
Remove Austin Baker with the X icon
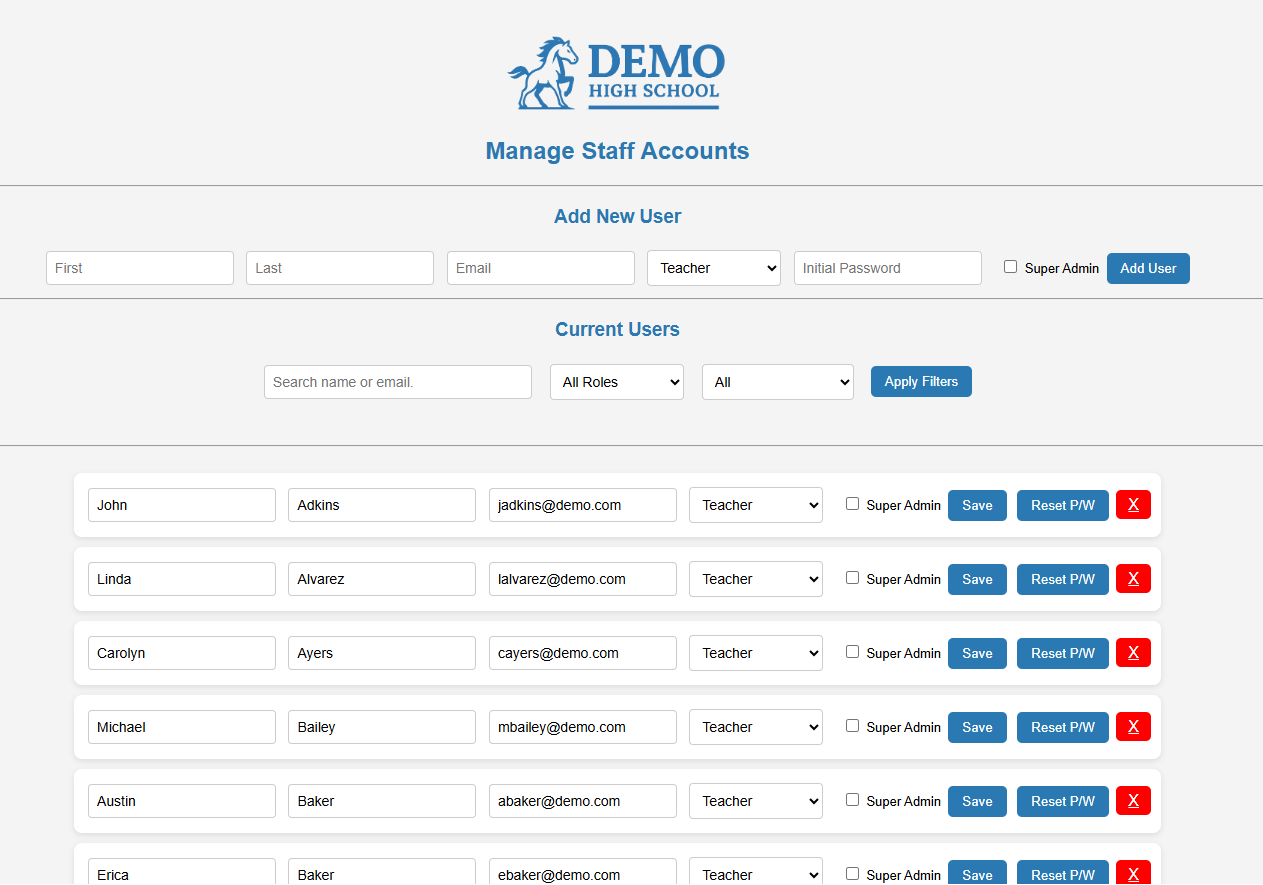tap(1133, 801)
